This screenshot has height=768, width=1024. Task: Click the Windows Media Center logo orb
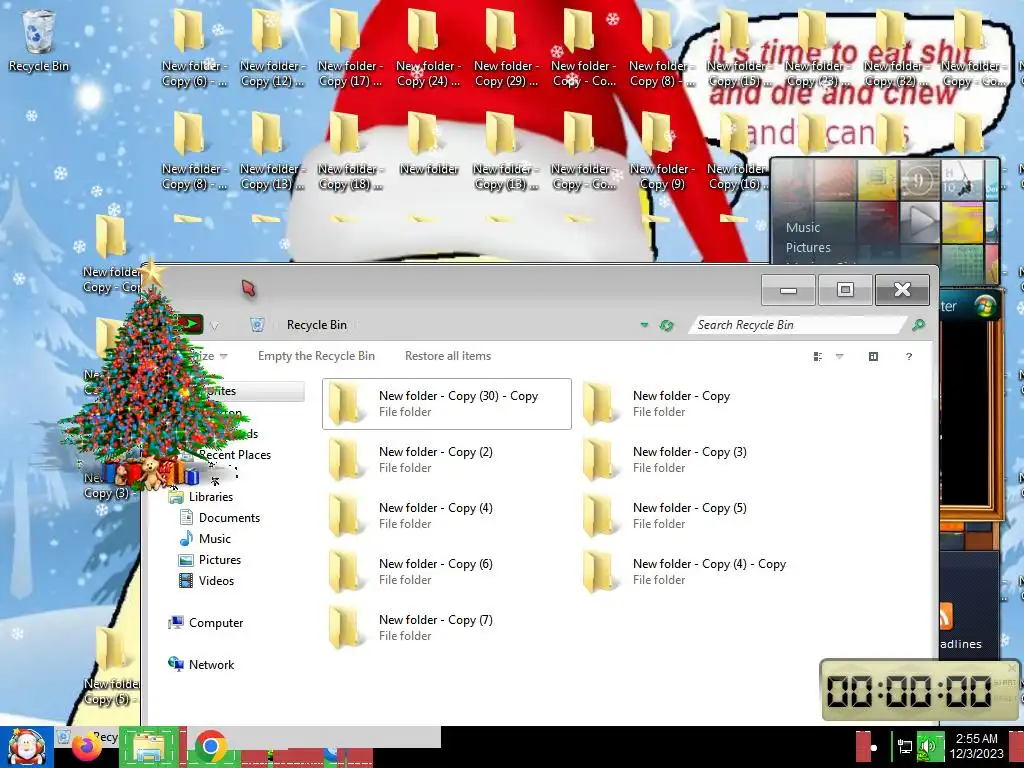985,306
